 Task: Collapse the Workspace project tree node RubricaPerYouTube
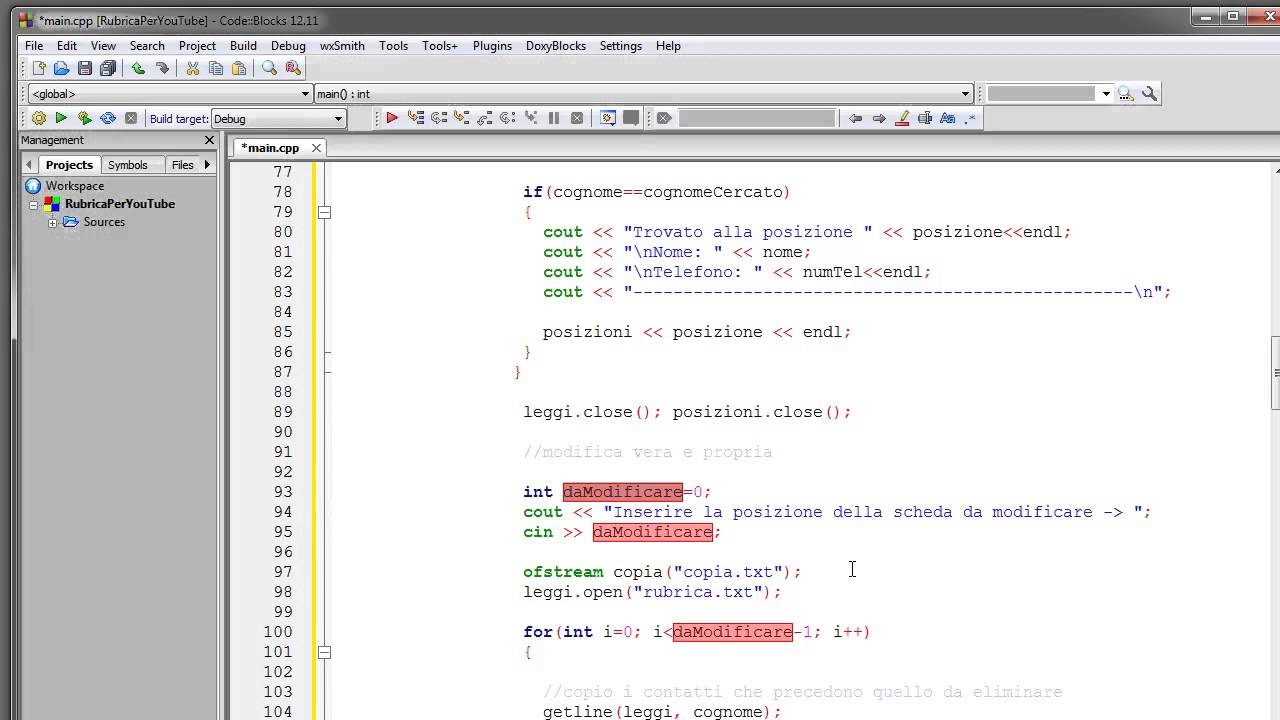coord(33,204)
